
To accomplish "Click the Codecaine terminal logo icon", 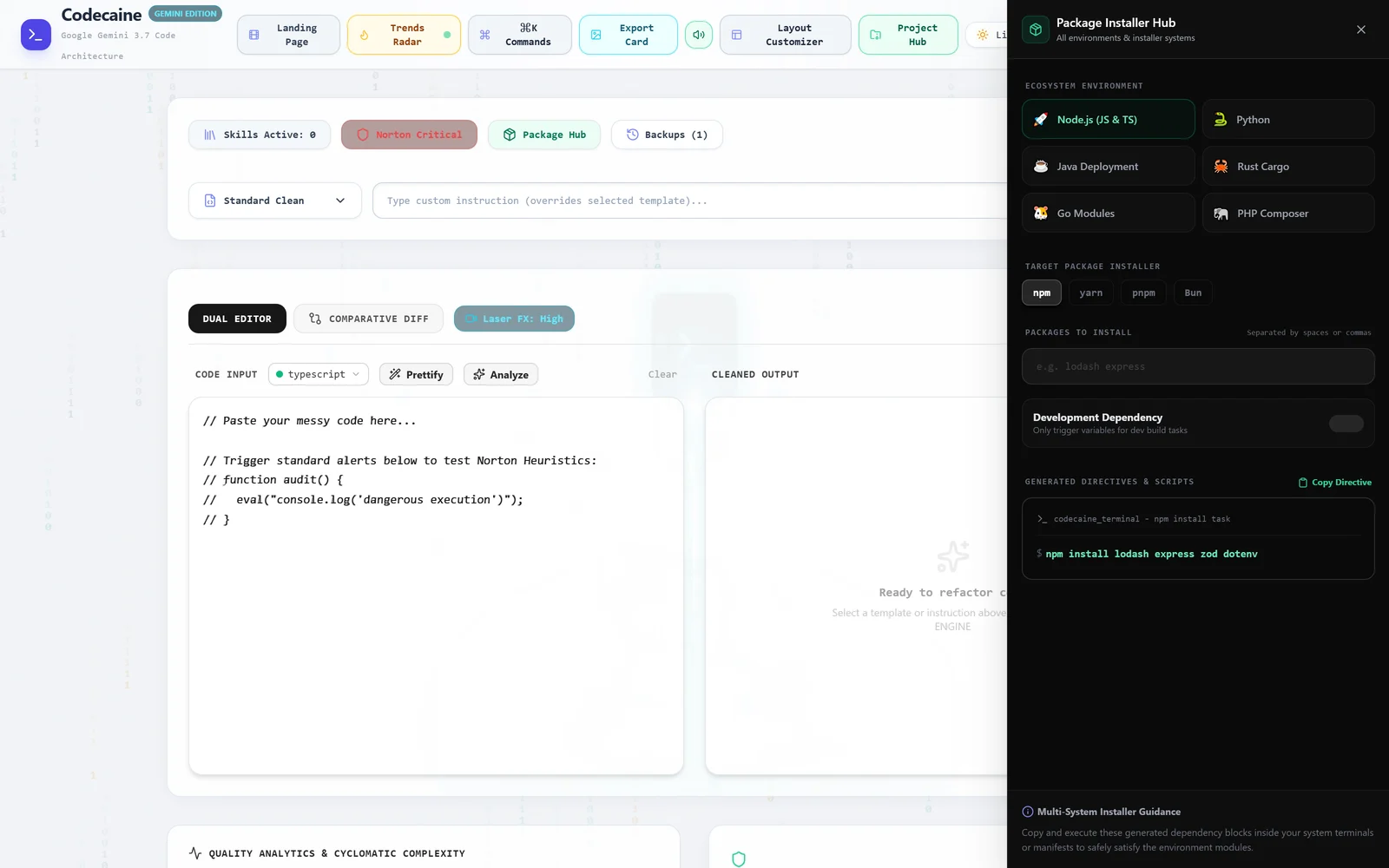I will click(x=36, y=35).
